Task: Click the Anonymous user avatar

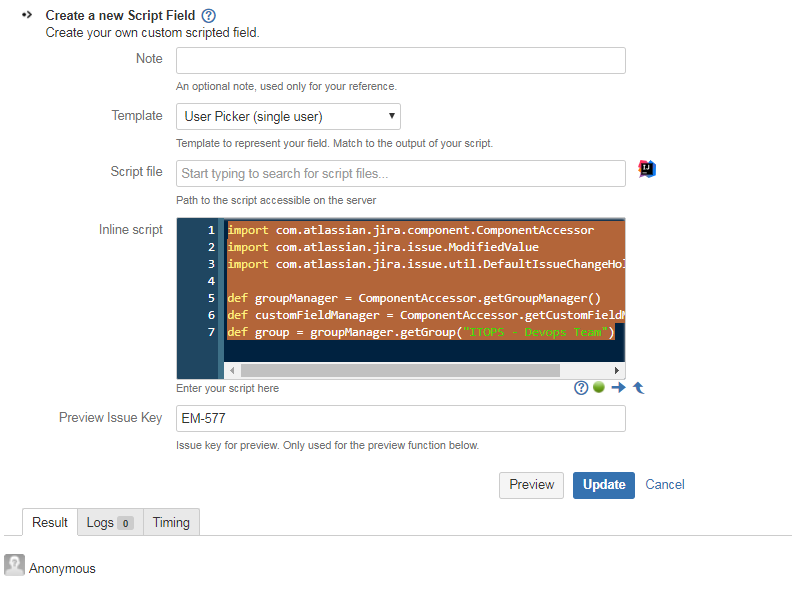Action: click(x=14, y=565)
